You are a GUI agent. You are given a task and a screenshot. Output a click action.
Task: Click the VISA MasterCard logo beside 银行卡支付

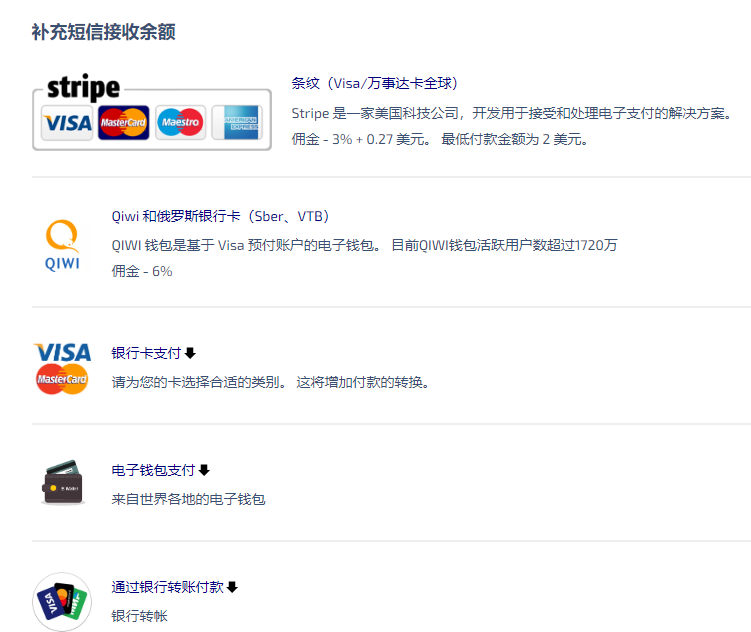tap(62, 368)
